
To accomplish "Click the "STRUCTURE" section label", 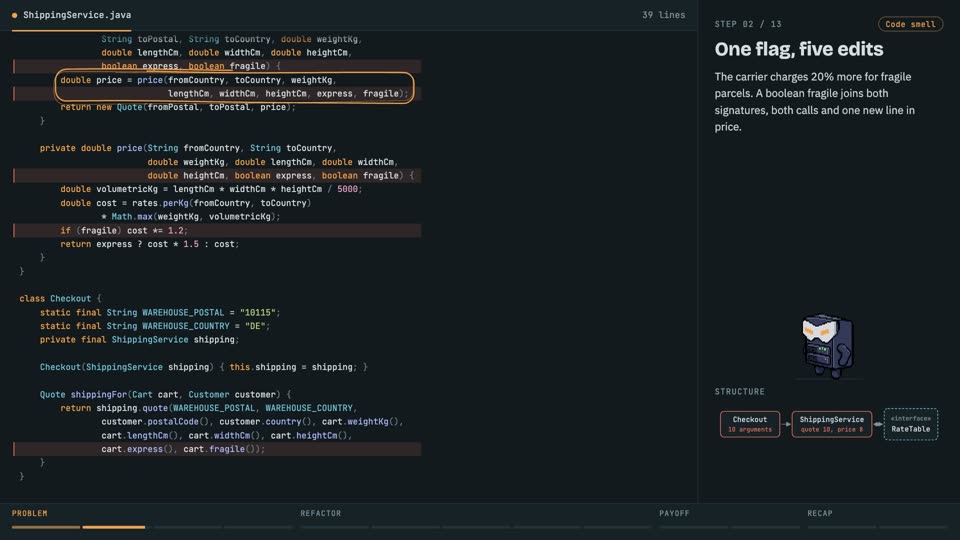I will tap(740, 391).
